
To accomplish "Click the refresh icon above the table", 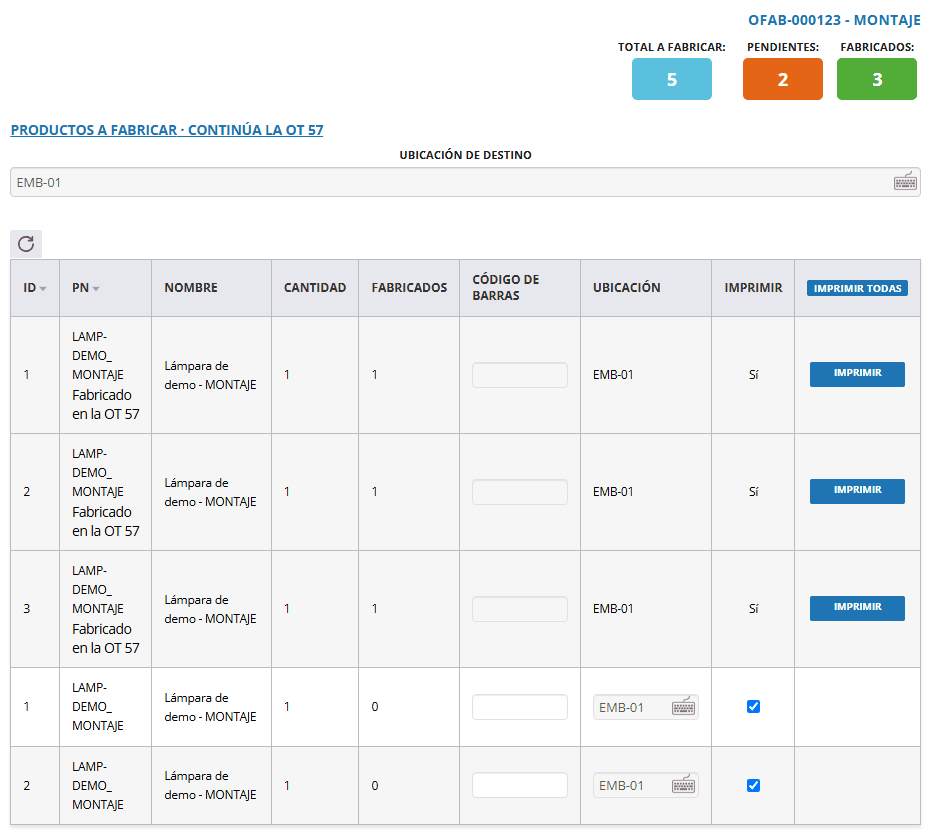I will pos(26,243).
